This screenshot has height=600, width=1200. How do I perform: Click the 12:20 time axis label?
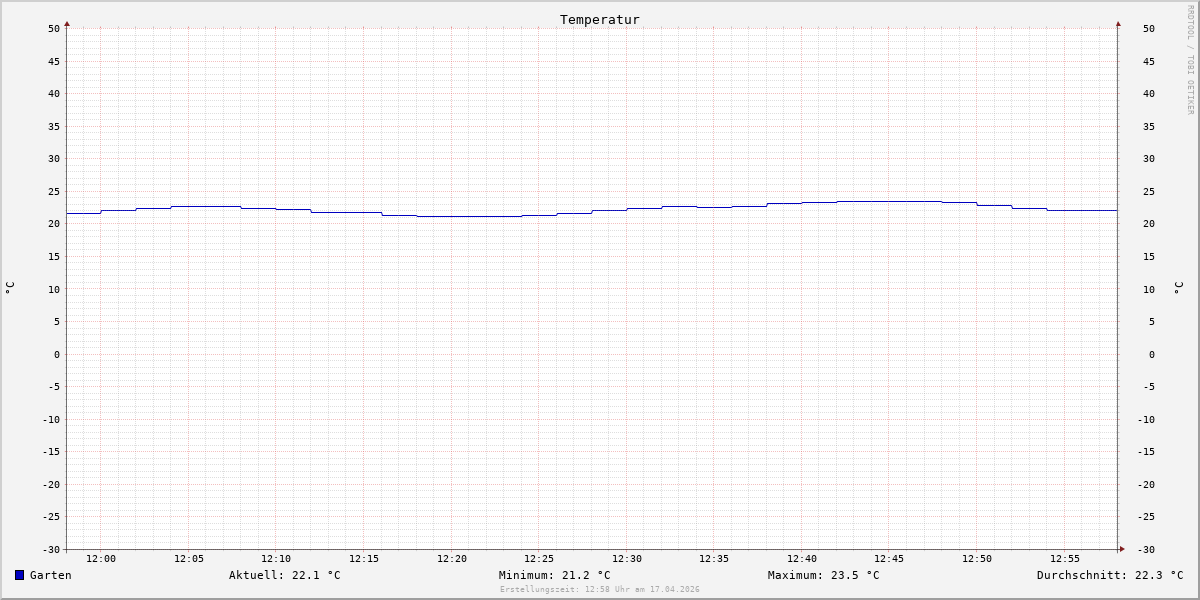452,559
